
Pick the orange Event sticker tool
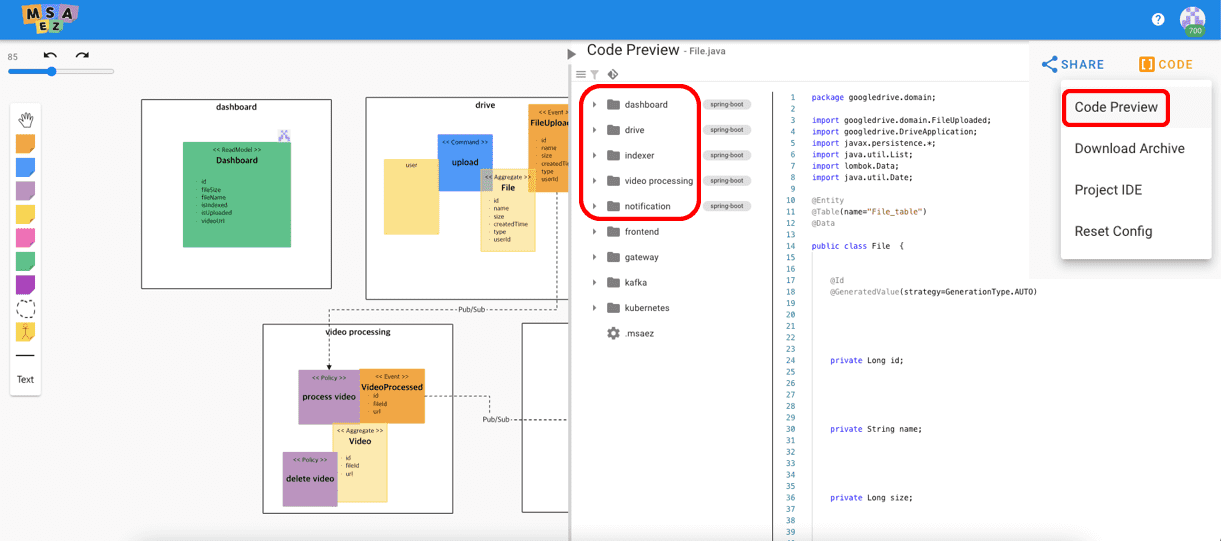click(25, 144)
